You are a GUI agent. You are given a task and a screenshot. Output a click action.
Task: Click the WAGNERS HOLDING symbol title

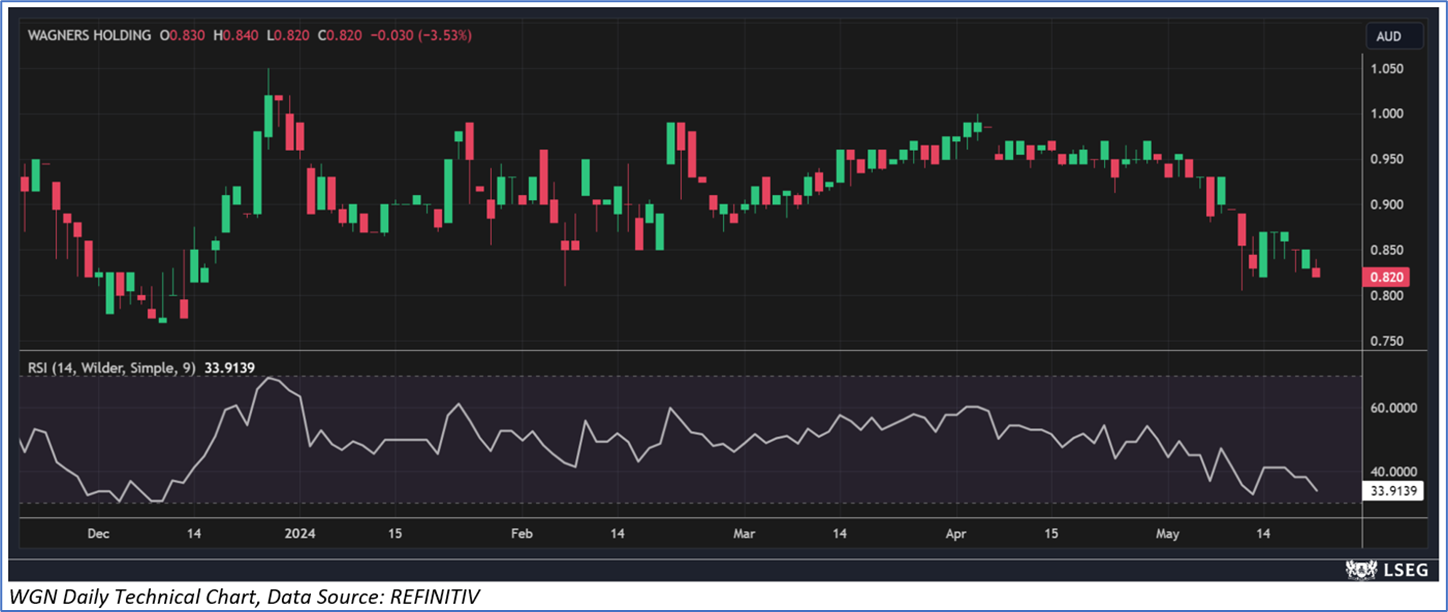[x=89, y=35]
